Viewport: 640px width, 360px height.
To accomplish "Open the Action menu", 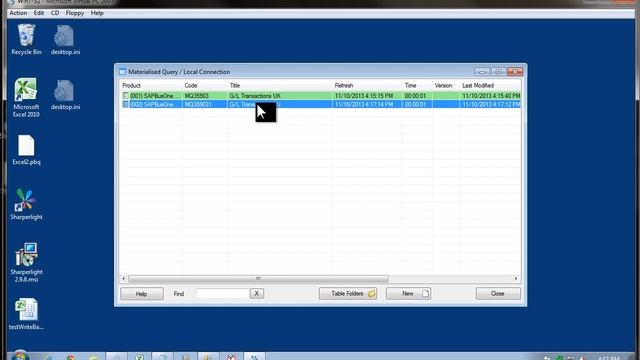I will (x=18, y=13).
